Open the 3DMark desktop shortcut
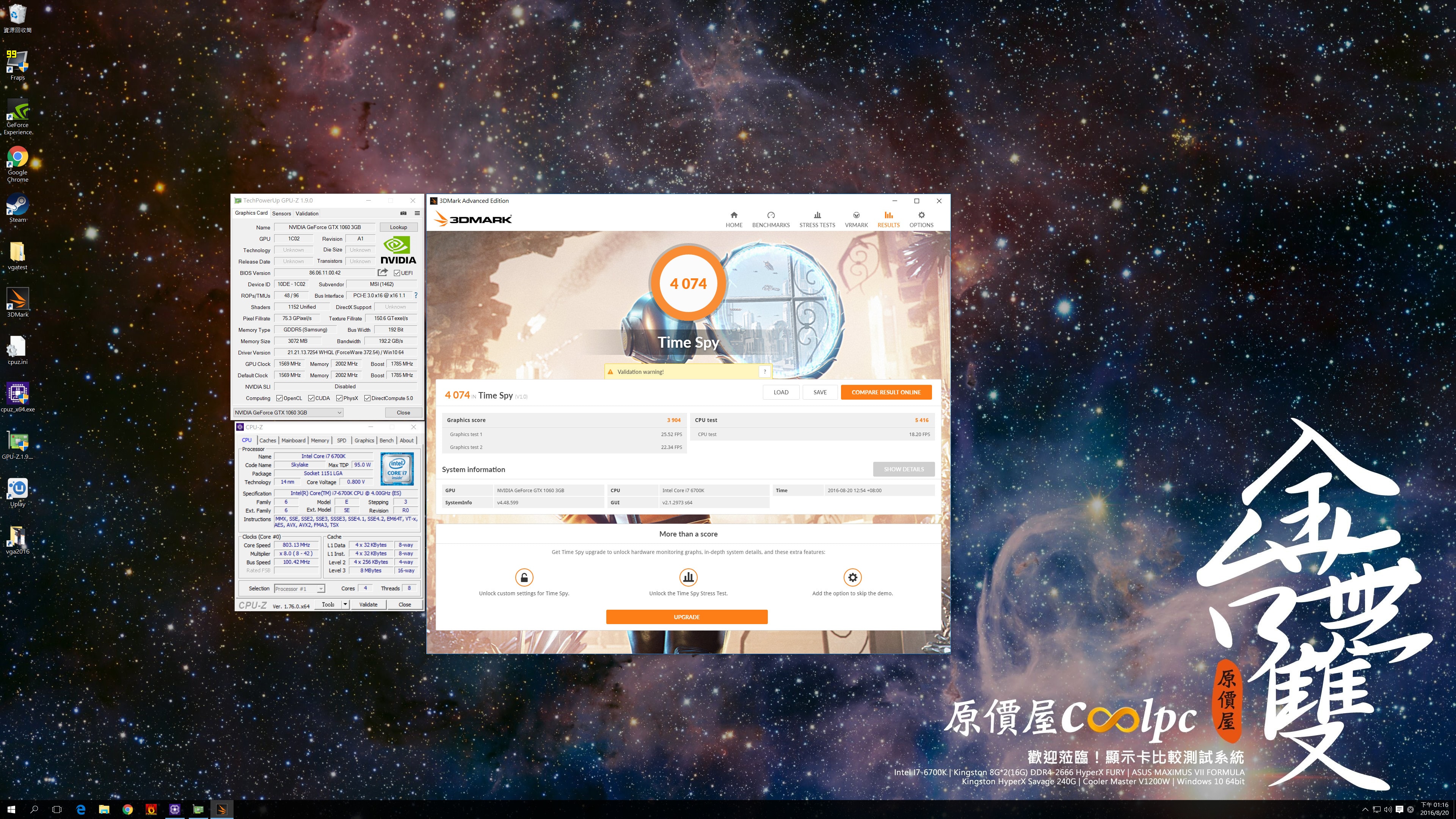Viewport: 1456px width, 819px height. (x=17, y=303)
